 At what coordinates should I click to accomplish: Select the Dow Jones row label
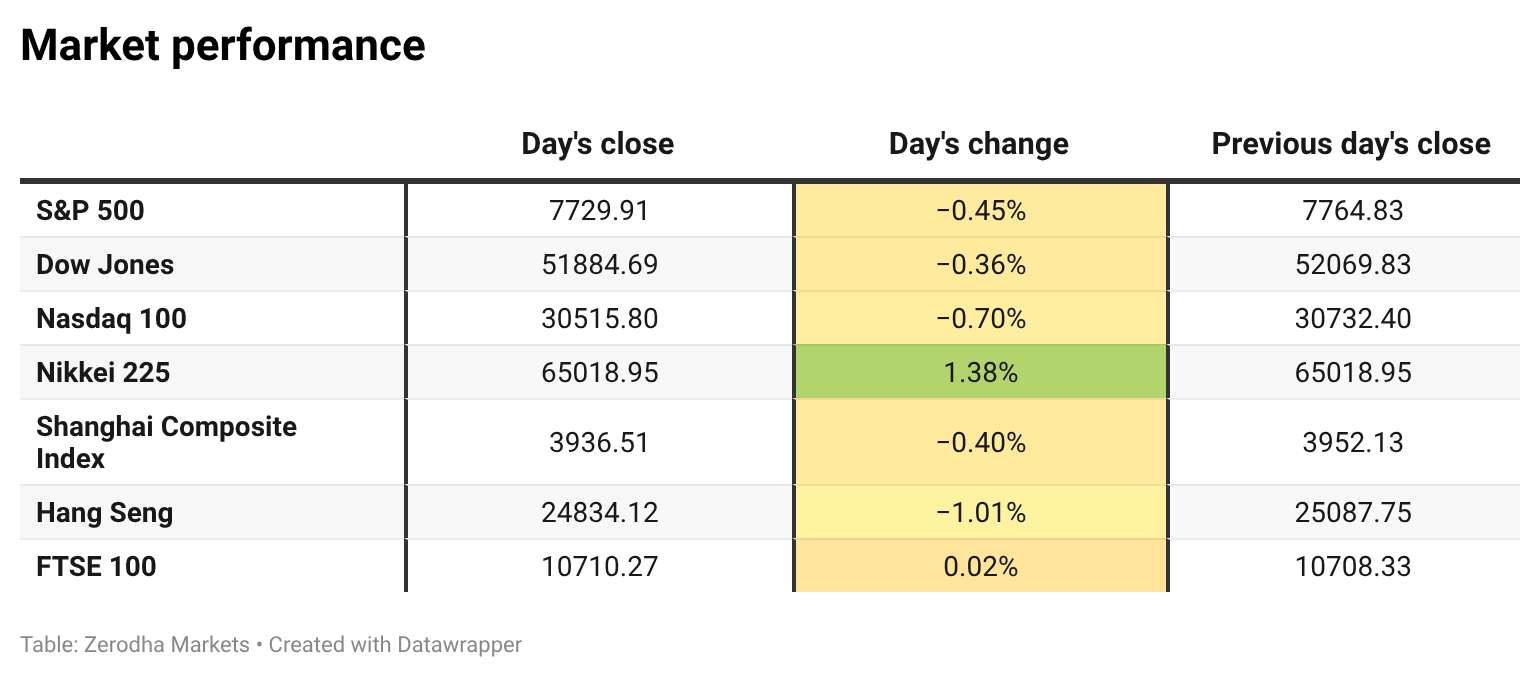point(105,265)
